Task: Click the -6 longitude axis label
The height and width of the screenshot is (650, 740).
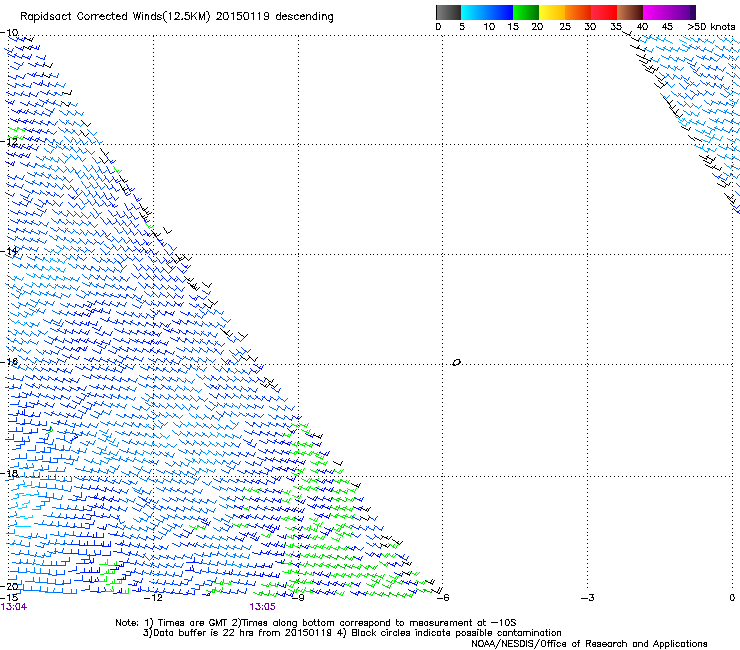Action: pyautogui.click(x=443, y=598)
